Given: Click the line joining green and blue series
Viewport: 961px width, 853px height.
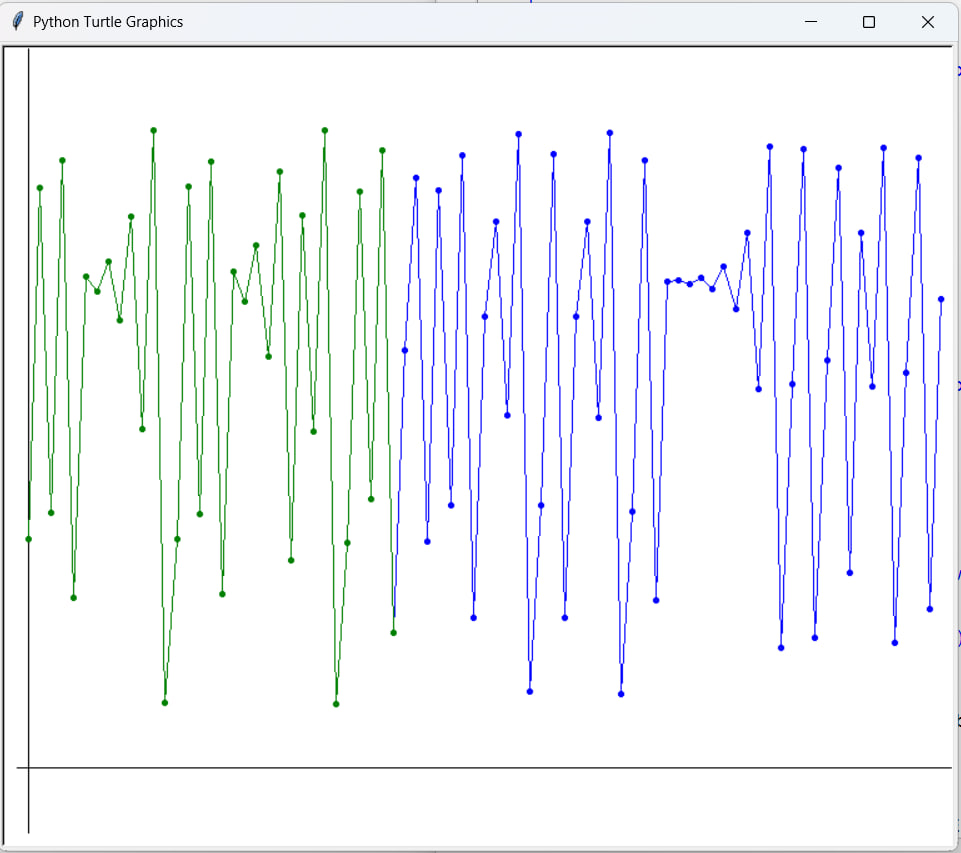Looking at the screenshot, I should [x=399, y=490].
